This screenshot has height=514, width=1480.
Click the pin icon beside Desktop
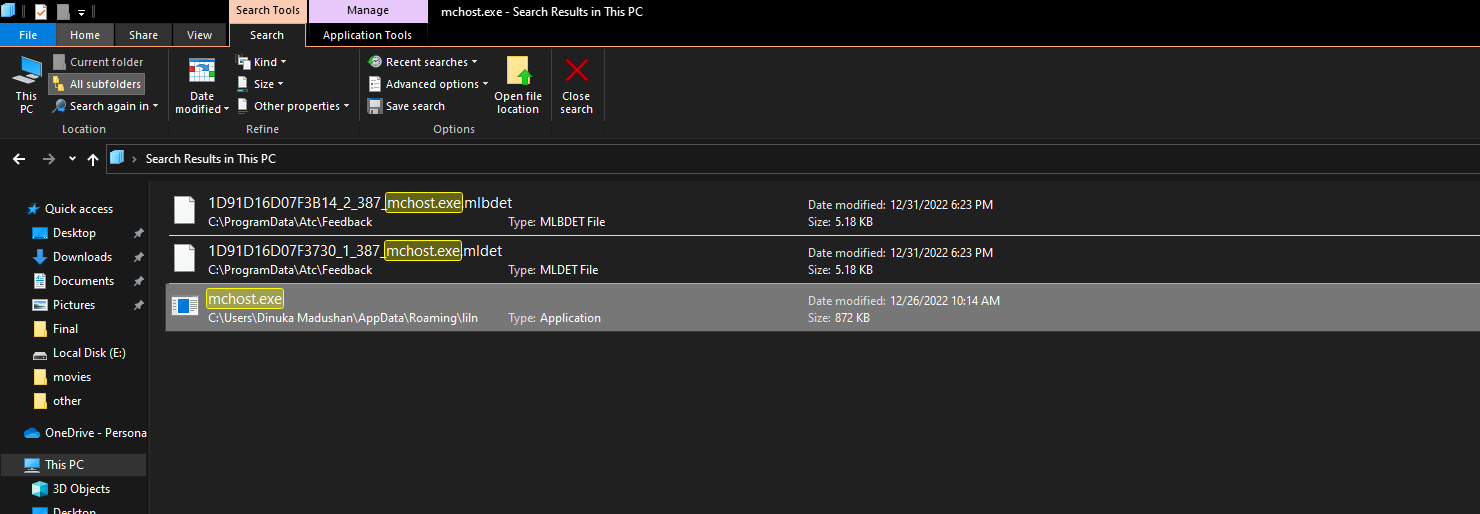[x=138, y=233]
